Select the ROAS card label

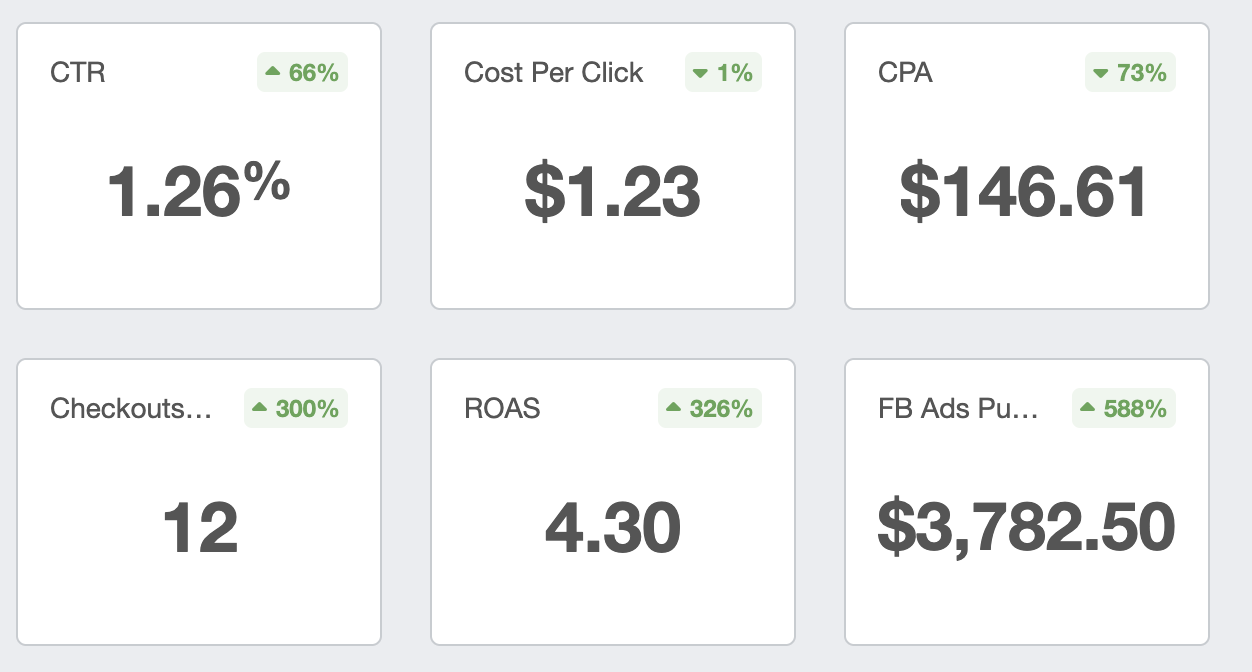[502, 408]
